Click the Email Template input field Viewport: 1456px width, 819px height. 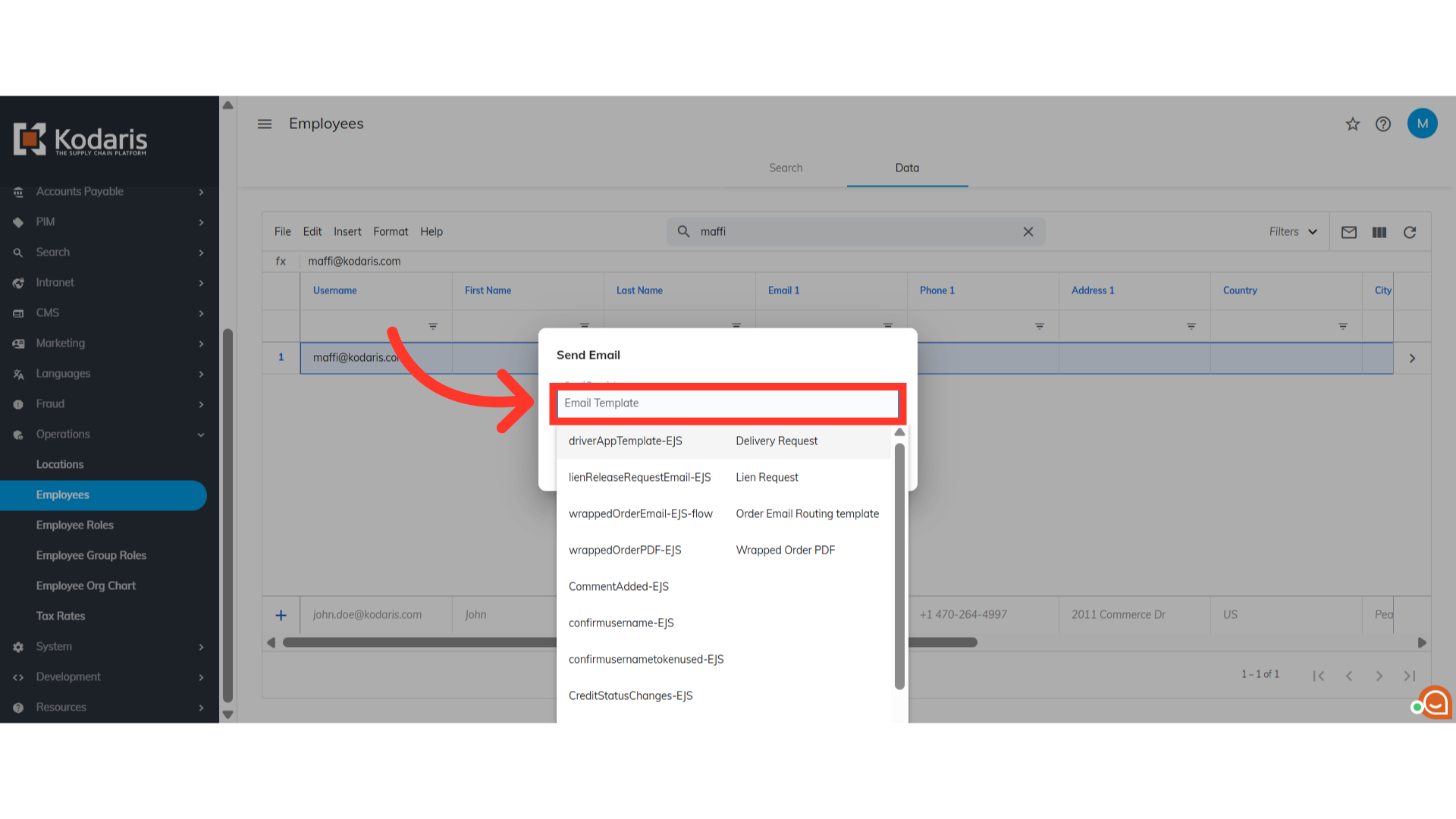click(x=726, y=403)
